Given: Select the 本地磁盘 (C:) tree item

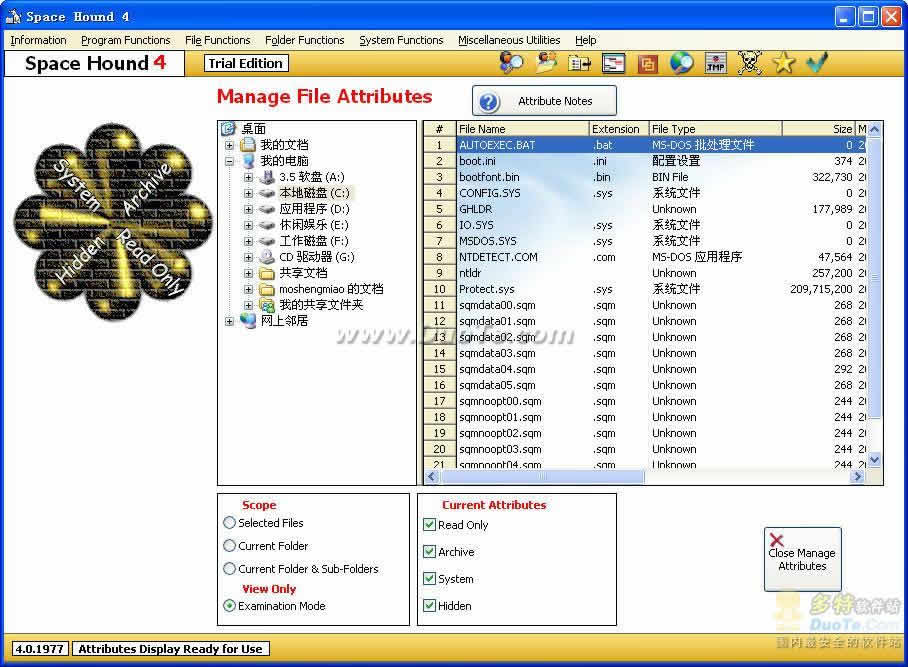Looking at the screenshot, I should click(314, 193).
